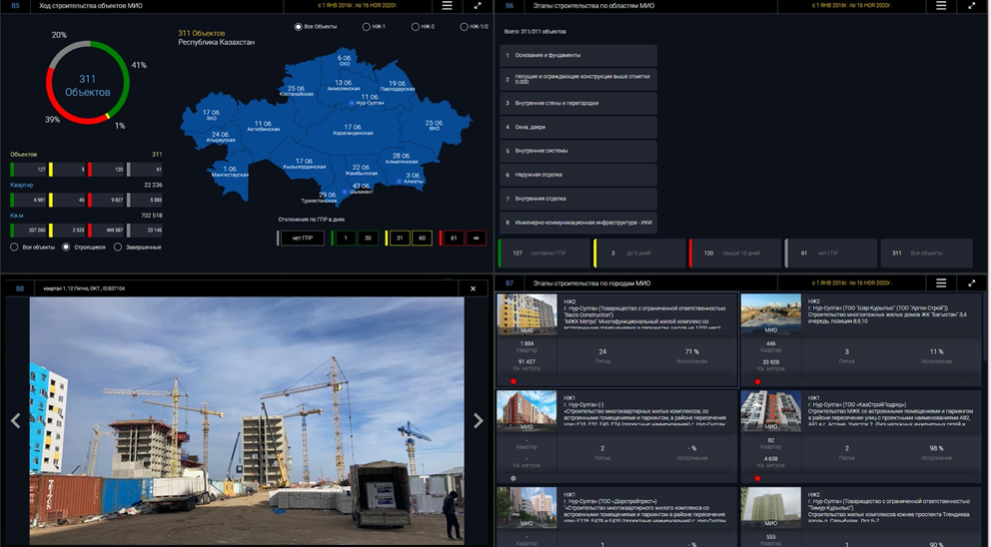This screenshot has width=991, height=547.
Task: Expand B5 panel to fullscreen
Action: pyautogui.click(x=478, y=6)
